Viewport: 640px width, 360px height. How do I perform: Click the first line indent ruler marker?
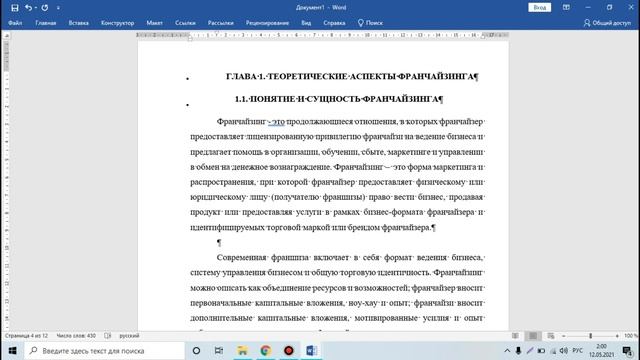coord(217,33)
